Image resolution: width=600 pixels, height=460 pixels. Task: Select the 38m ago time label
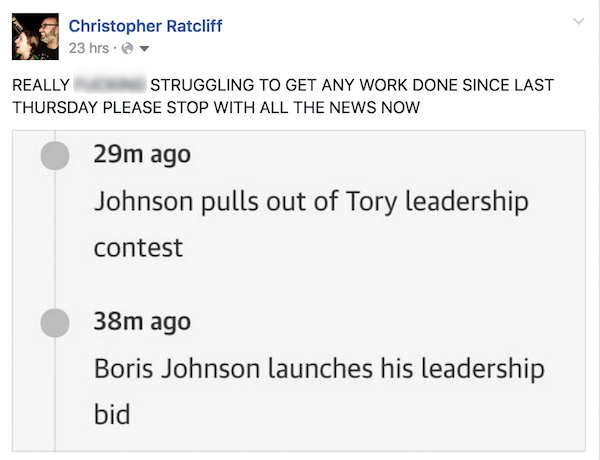141,322
